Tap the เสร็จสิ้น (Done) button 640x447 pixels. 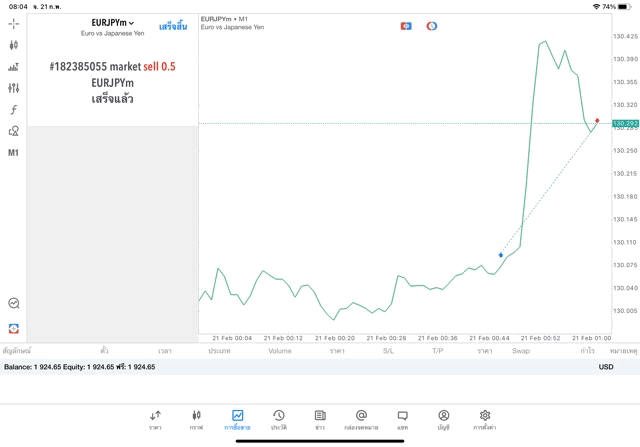point(172,26)
